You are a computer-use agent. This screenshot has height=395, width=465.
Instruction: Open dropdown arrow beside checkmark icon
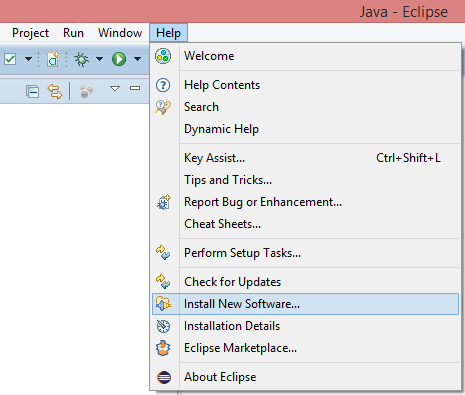tap(28, 59)
